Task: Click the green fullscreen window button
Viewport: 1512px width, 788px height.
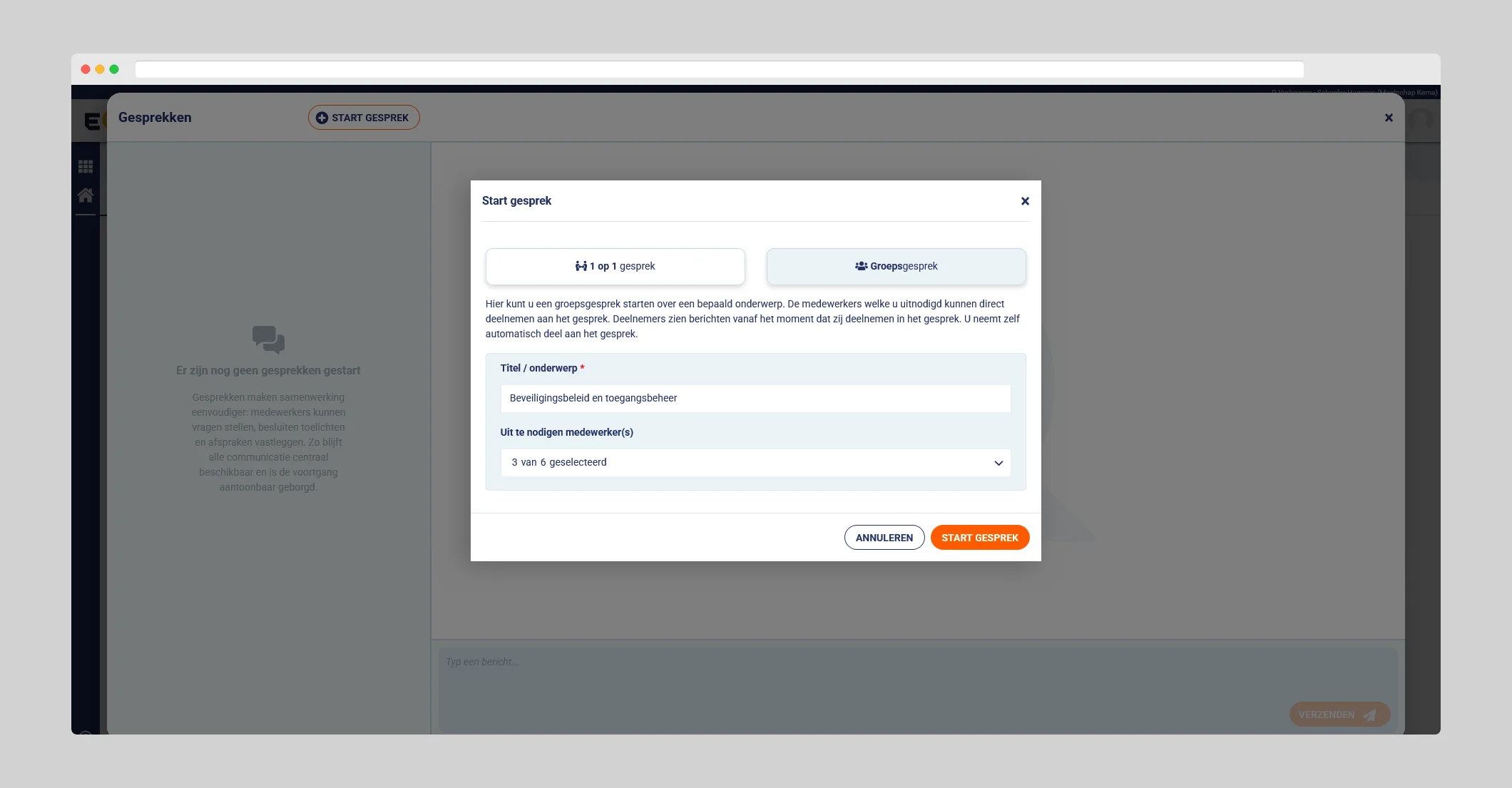Action: click(x=114, y=69)
